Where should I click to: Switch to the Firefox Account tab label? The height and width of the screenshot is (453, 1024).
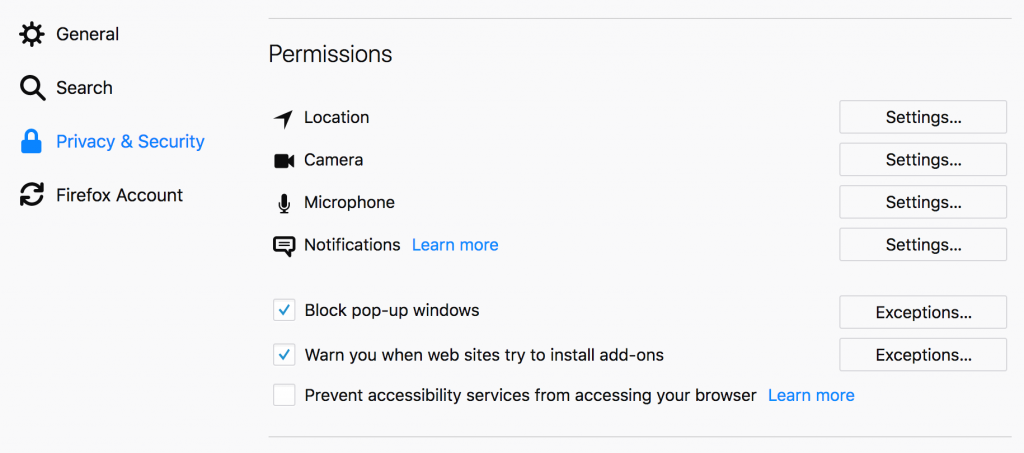[x=119, y=195]
